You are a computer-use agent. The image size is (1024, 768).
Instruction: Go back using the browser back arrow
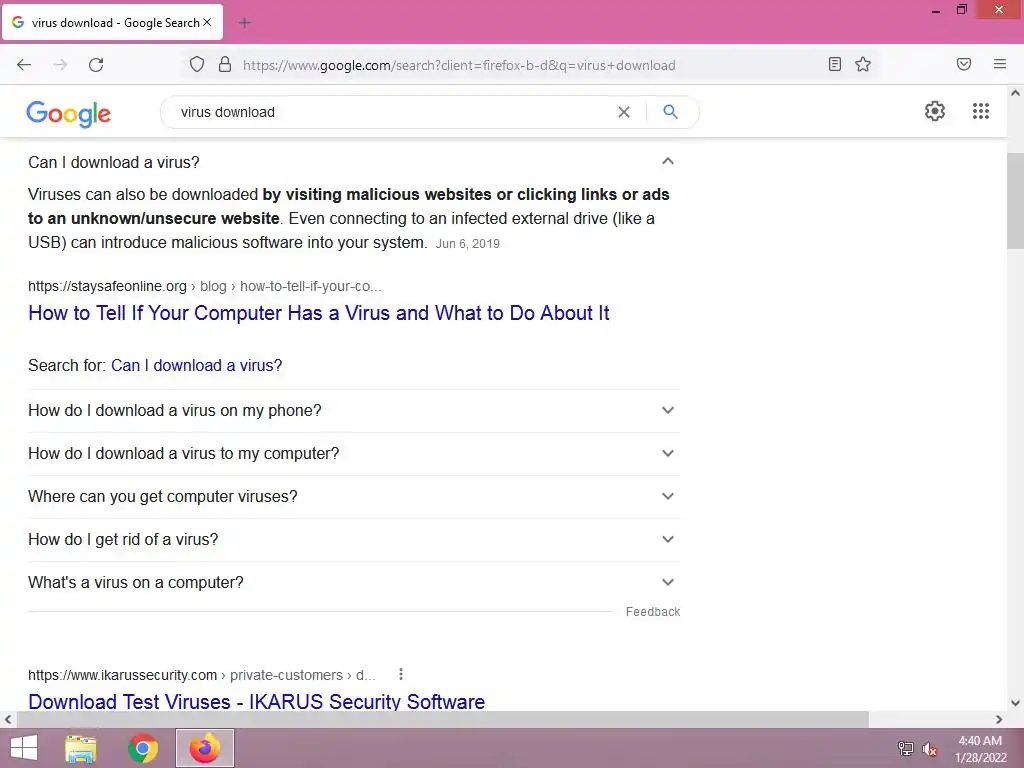pos(24,65)
